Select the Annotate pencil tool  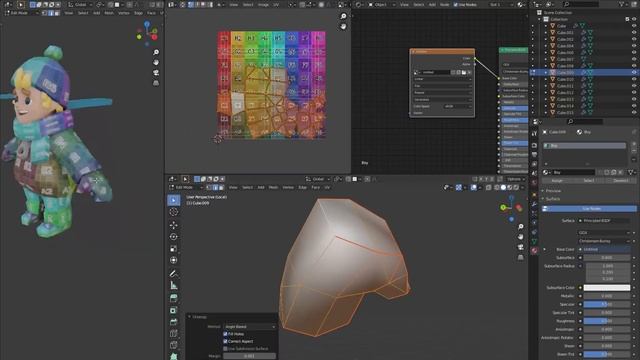click(x=173, y=273)
